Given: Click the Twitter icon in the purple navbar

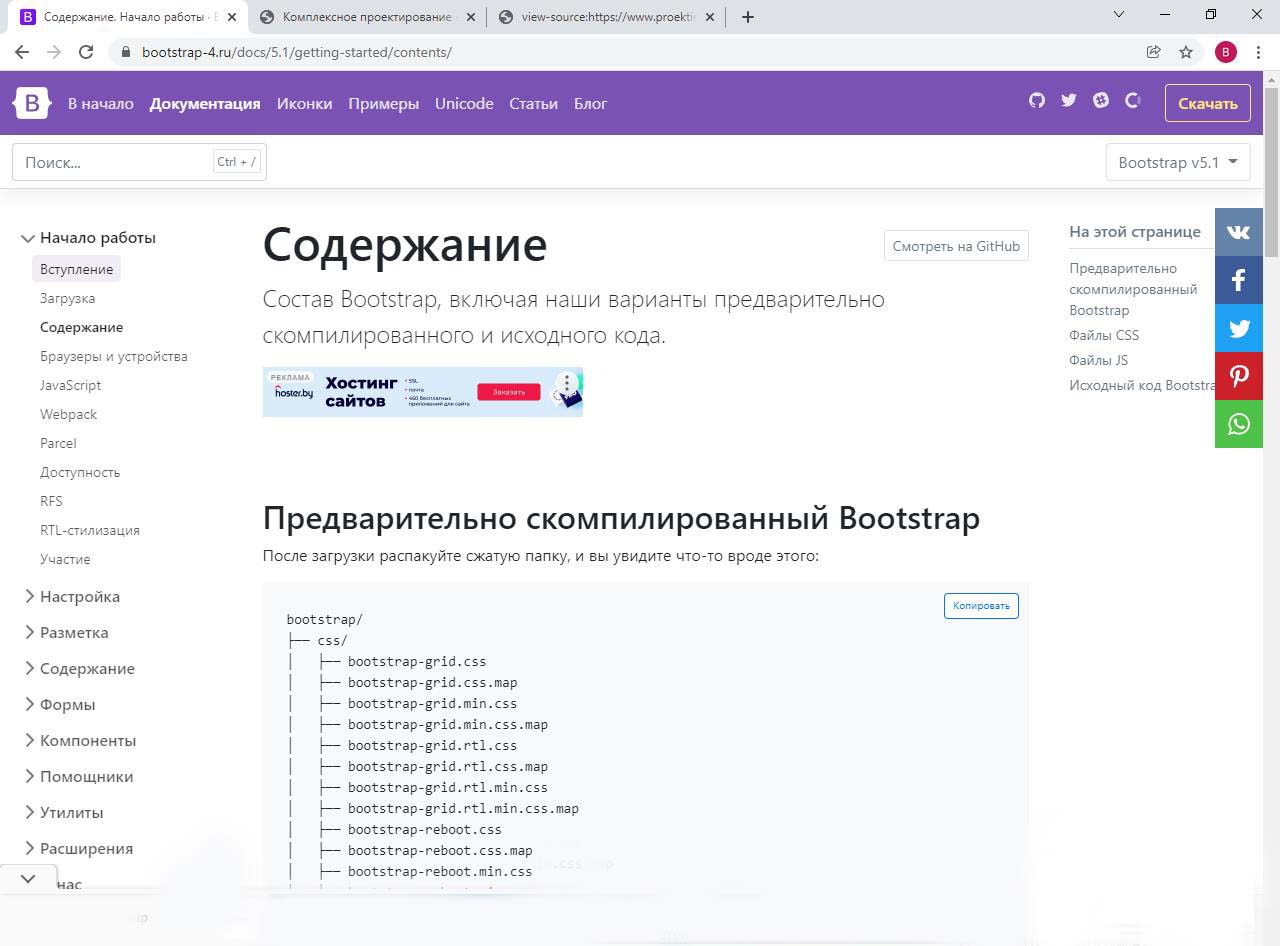Looking at the screenshot, I should [x=1069, y=100].
